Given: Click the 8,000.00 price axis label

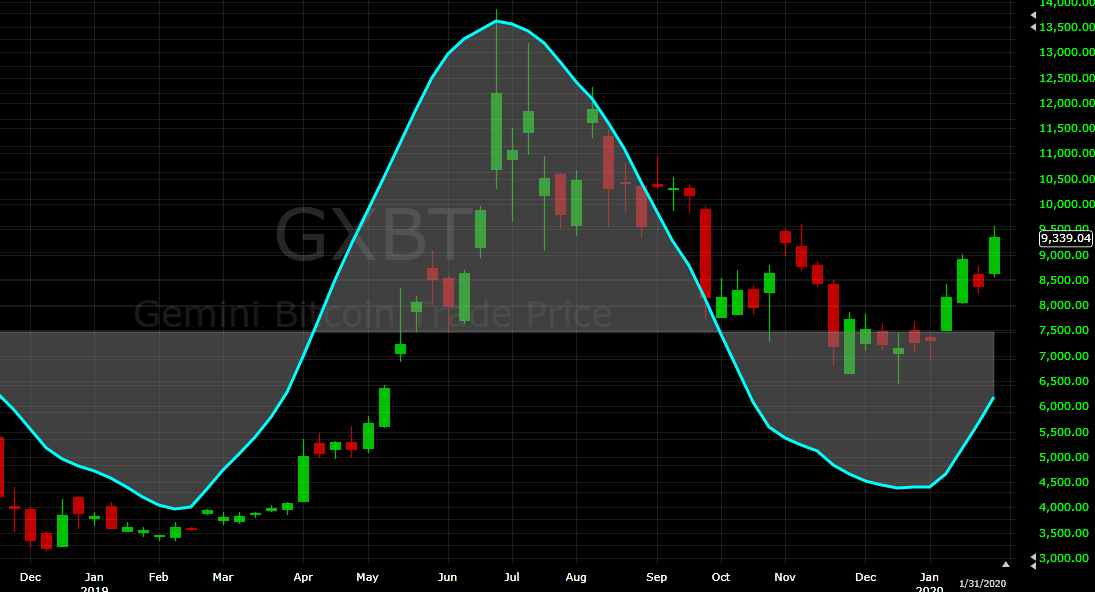Looking at the screenshot, I should [x=1064, y=306].
